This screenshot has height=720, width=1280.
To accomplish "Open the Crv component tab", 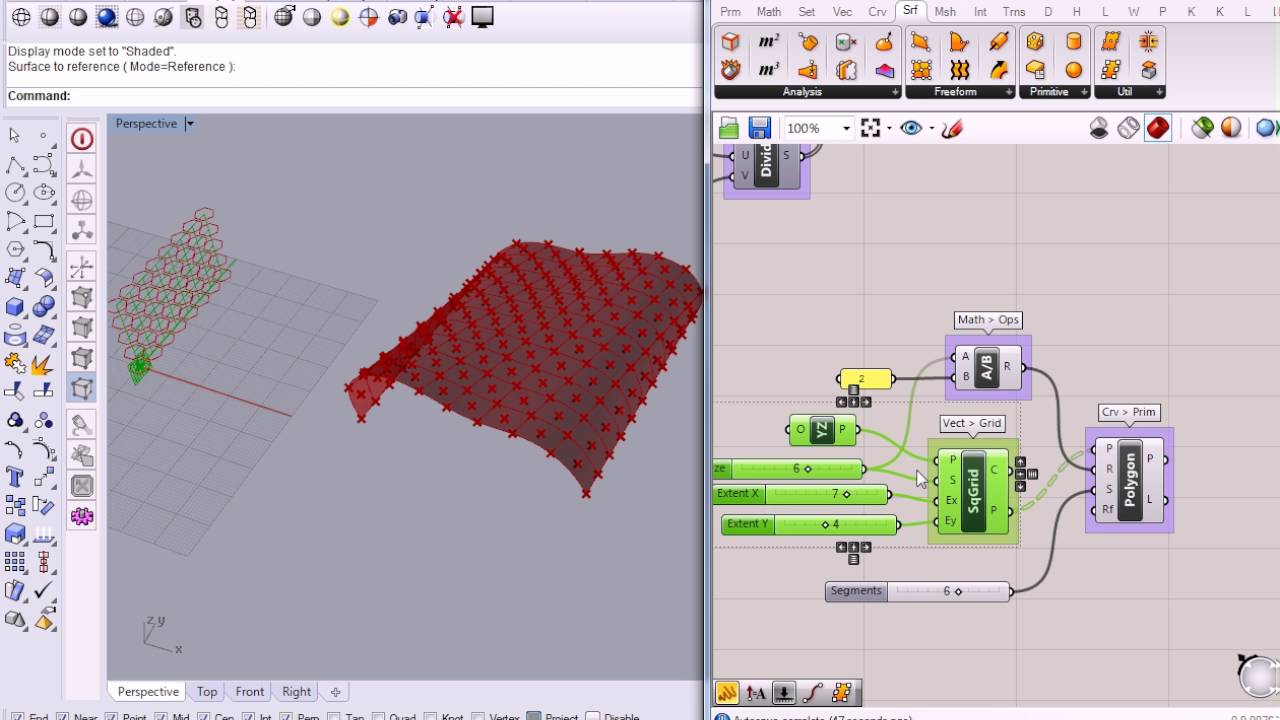I will click(x=877, y=12).
